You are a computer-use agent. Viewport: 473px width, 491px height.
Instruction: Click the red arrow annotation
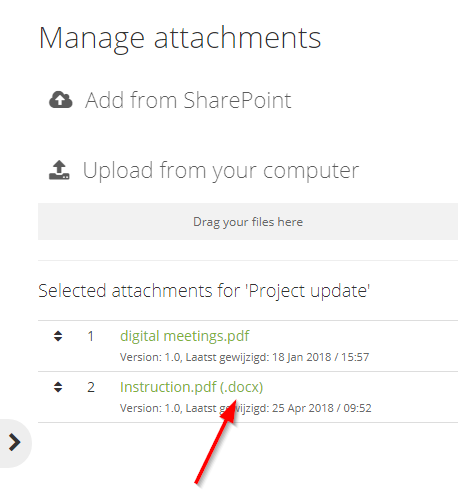(x=216, y=442)
